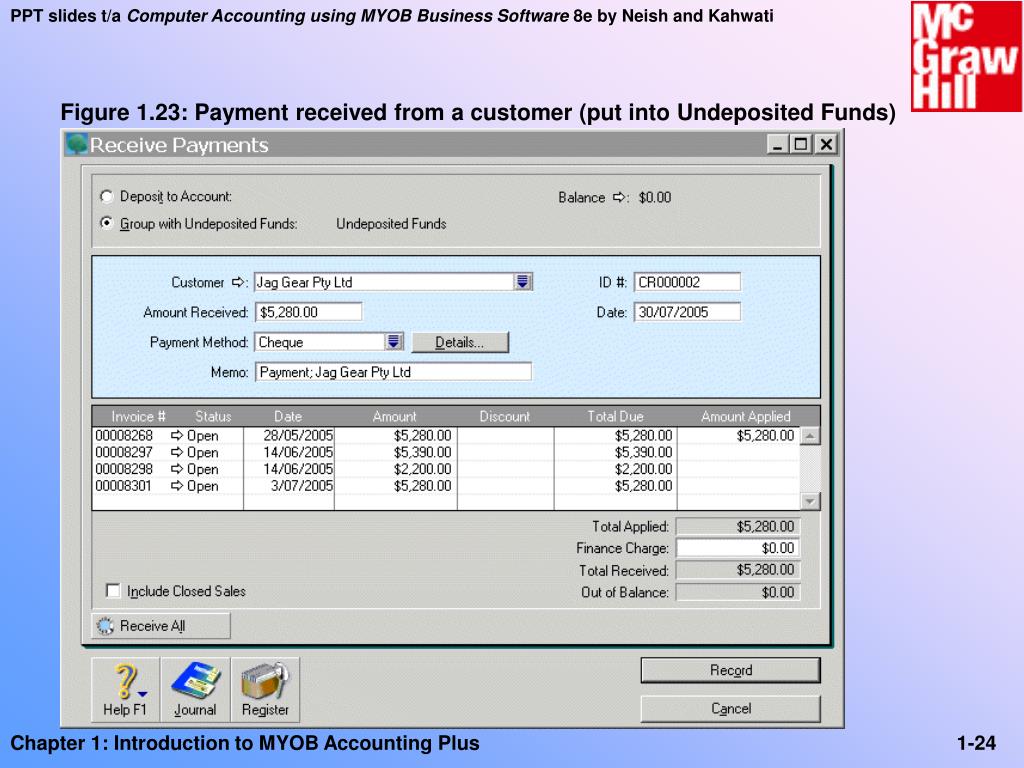Click the Receive All button
The height and width of the screenshot is (768, 1024).
point(161,626)
